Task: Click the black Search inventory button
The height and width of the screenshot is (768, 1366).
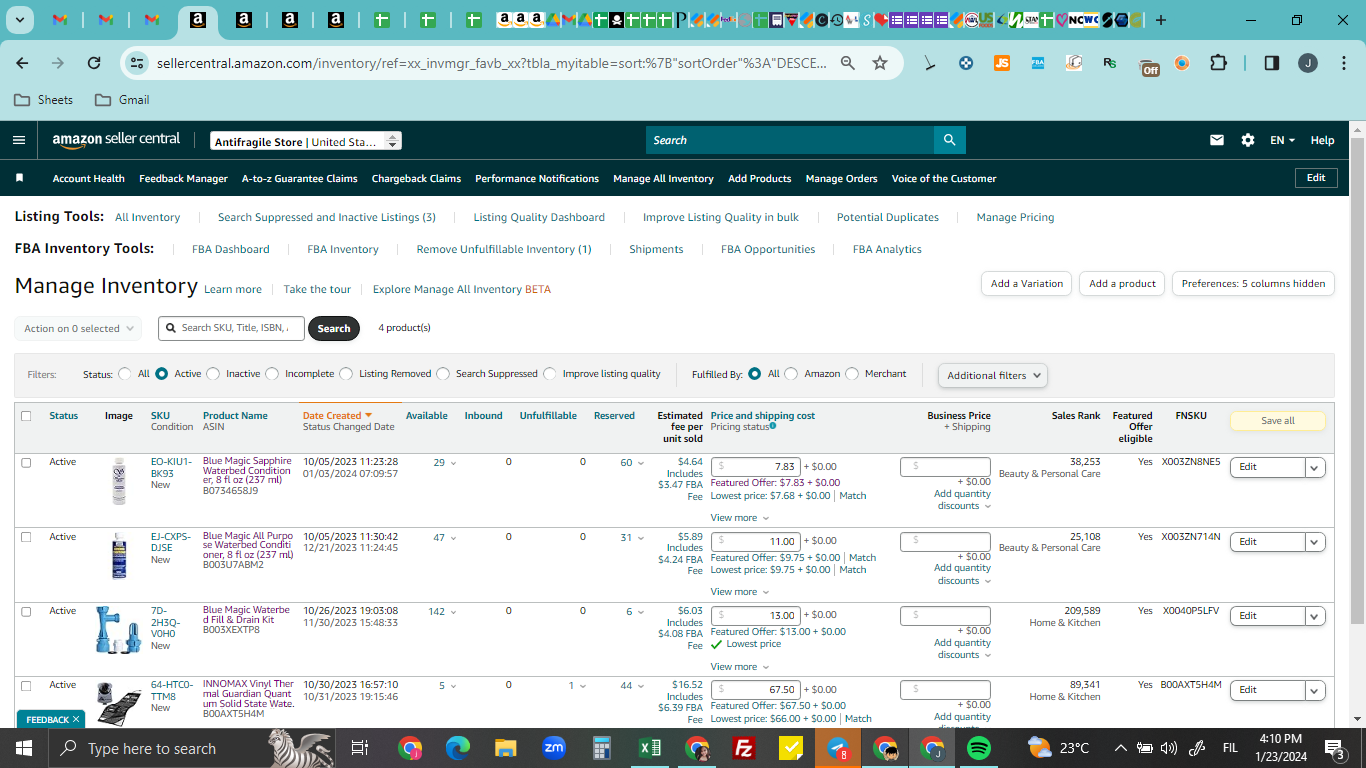Action: 334,328
